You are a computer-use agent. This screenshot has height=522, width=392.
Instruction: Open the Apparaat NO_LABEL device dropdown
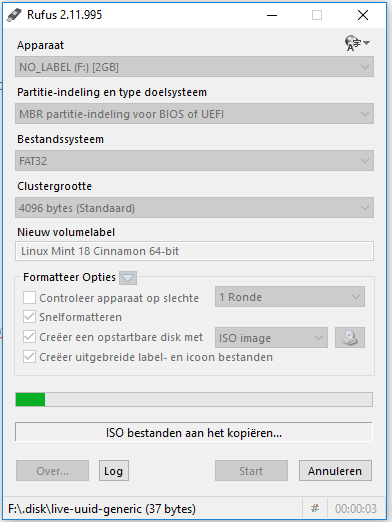pyautogui.click(x=194, y=67)
